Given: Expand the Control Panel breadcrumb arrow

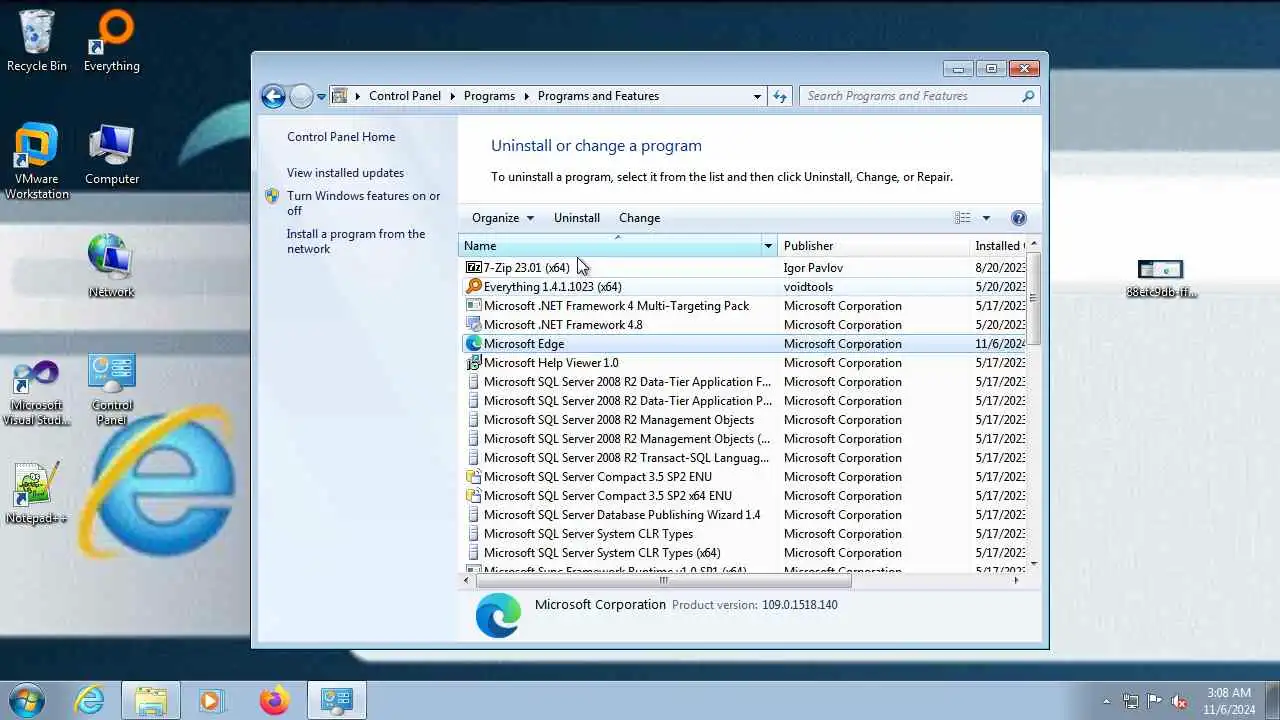Looking at the screenshot, I should [x=452, y=96].
